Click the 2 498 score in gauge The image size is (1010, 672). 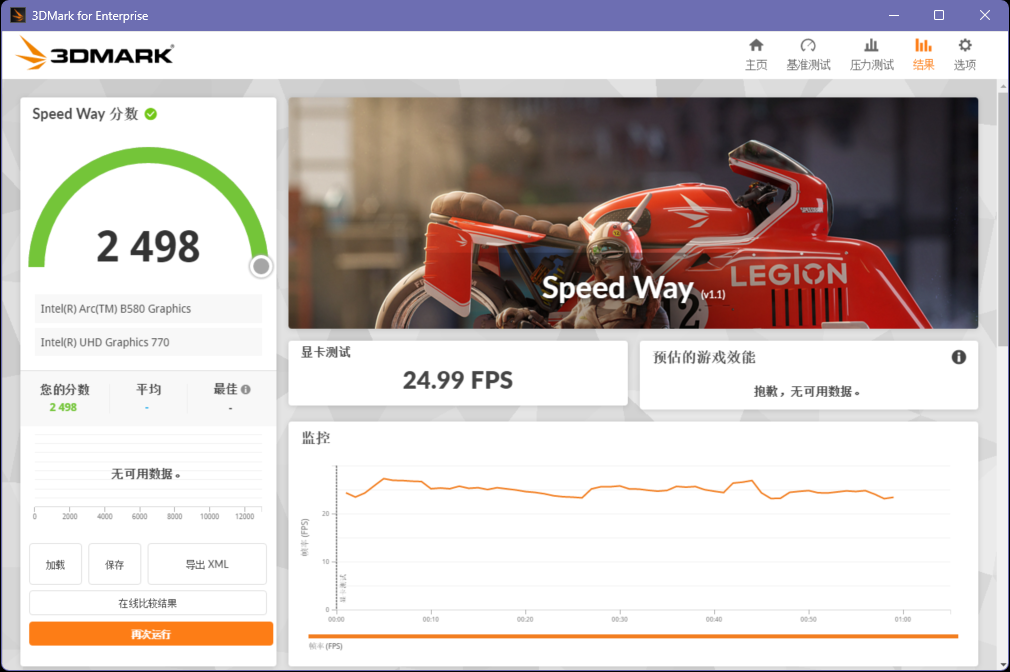click(148, 246)
